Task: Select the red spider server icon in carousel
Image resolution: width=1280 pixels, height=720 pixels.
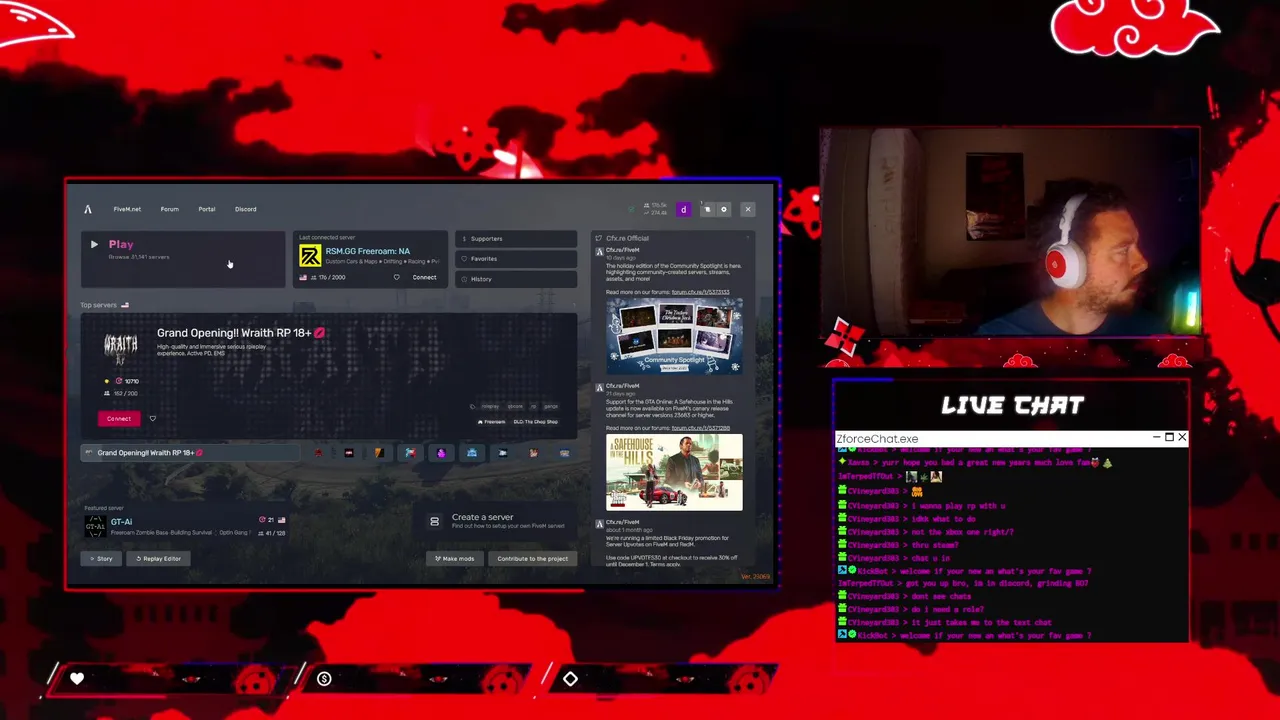Action: coord(318,453)
